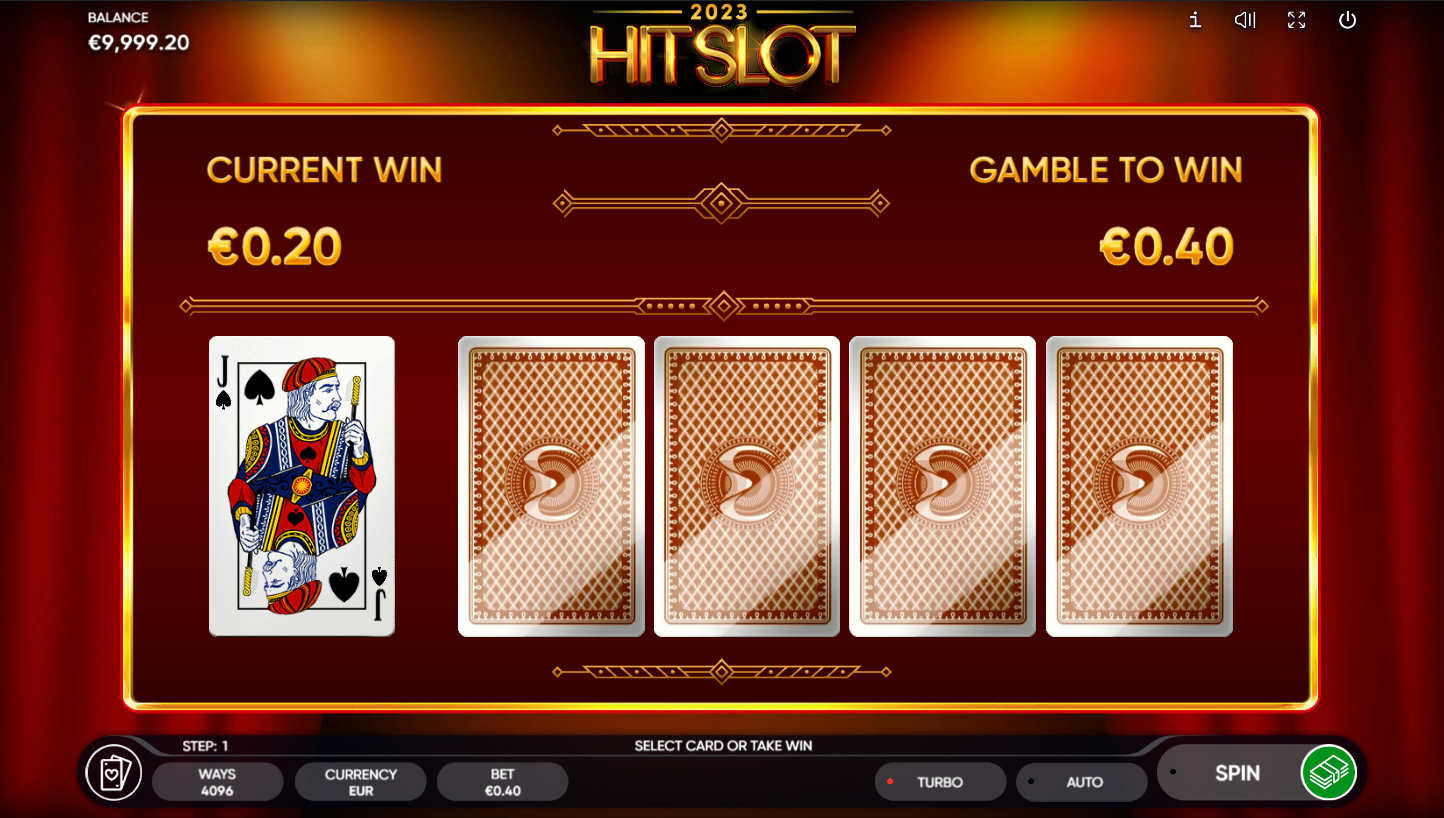Image resolution: width=1444 pixels, height=818 pixels.
Task: Open the Bet €0.40 selector
Action: tap(502, 782)
